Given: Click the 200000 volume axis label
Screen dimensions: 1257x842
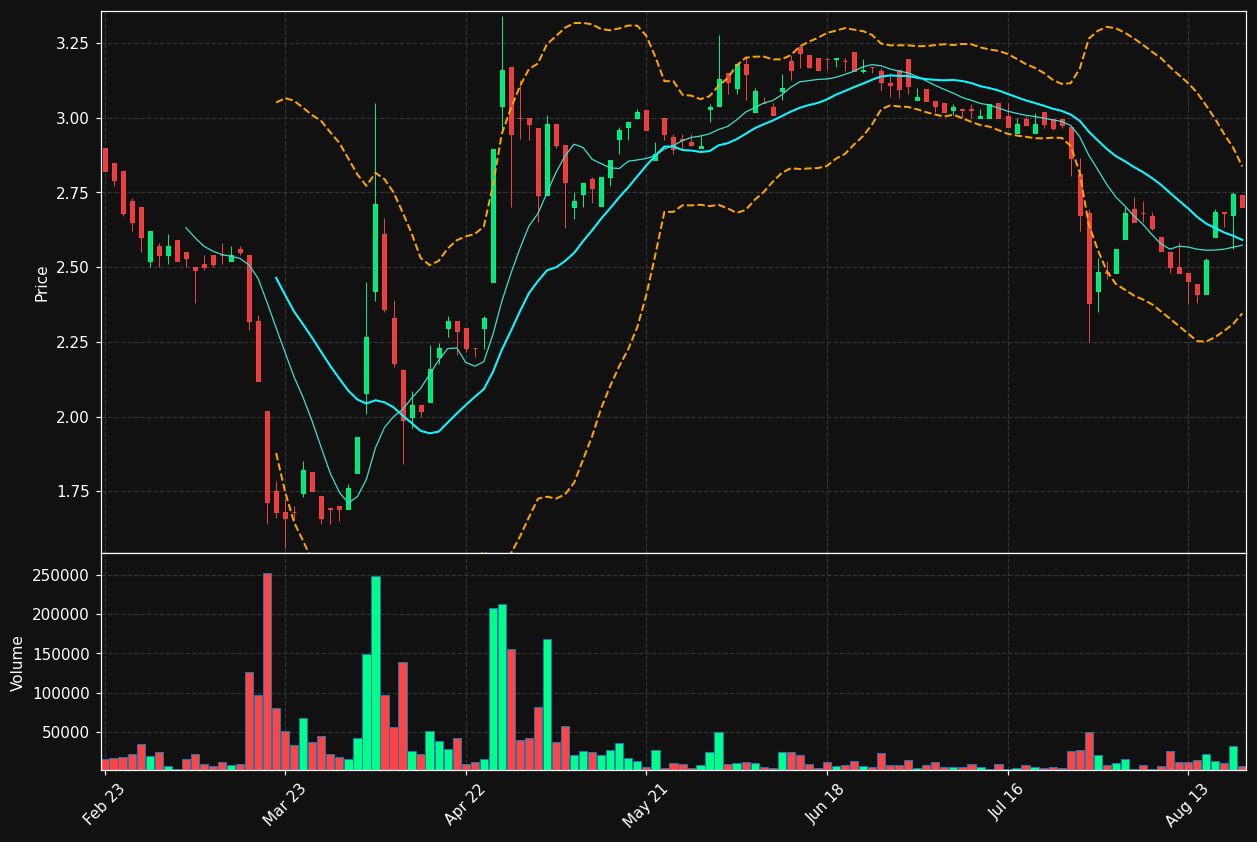Looking at the screenshot, I should tap(60, 615).
